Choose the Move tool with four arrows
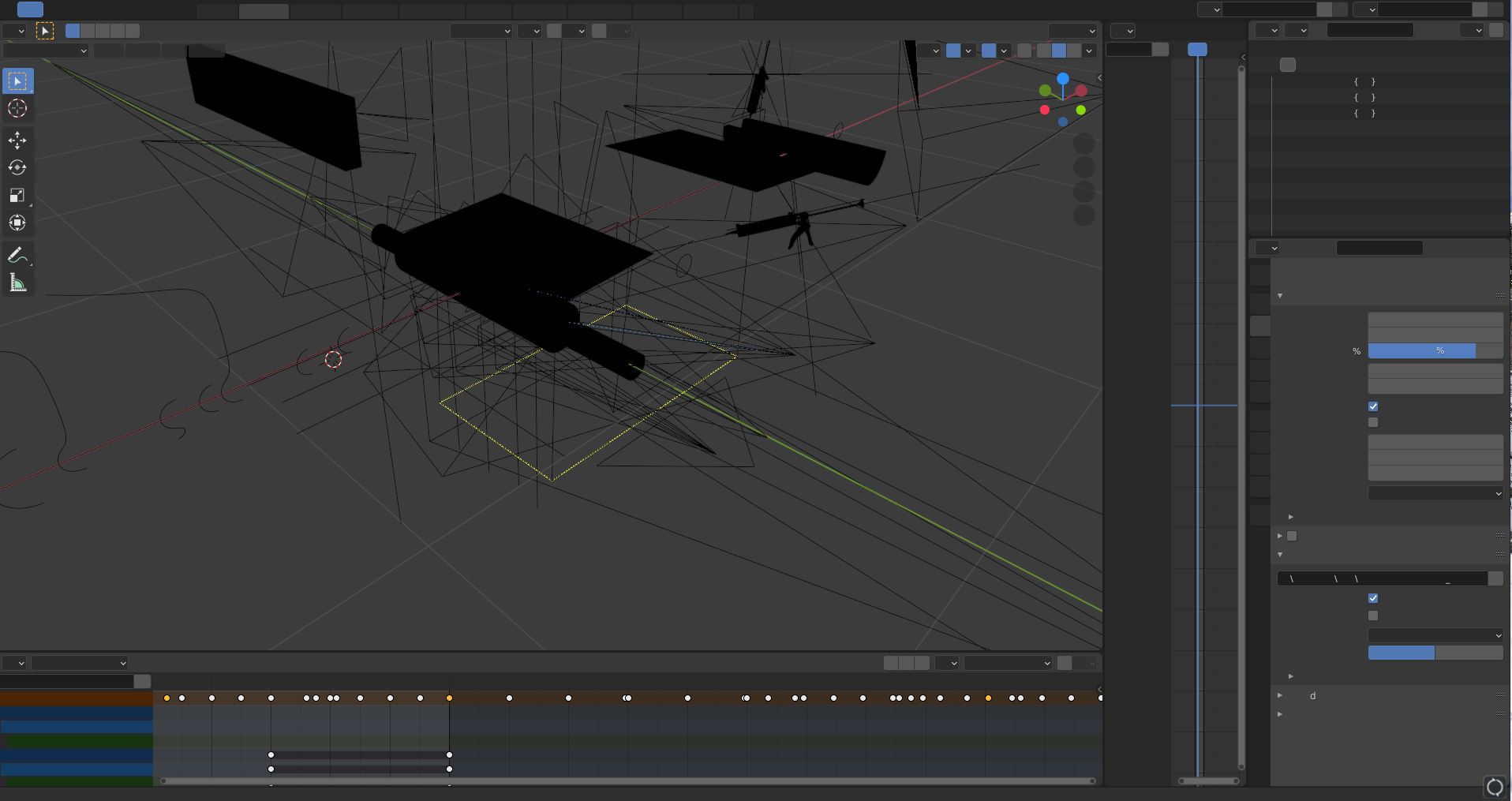Viewport: 1512px width, 801px height. tap(17, 140)
